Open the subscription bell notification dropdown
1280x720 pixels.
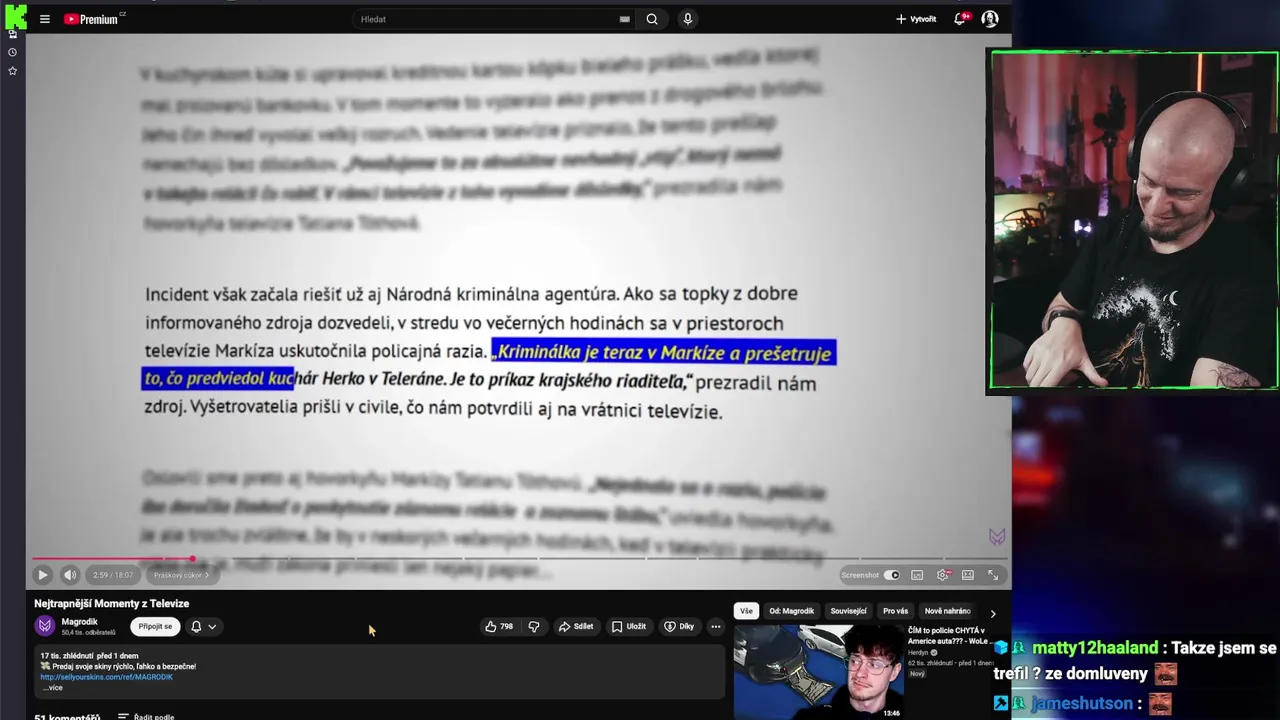(x=203, y=627)
